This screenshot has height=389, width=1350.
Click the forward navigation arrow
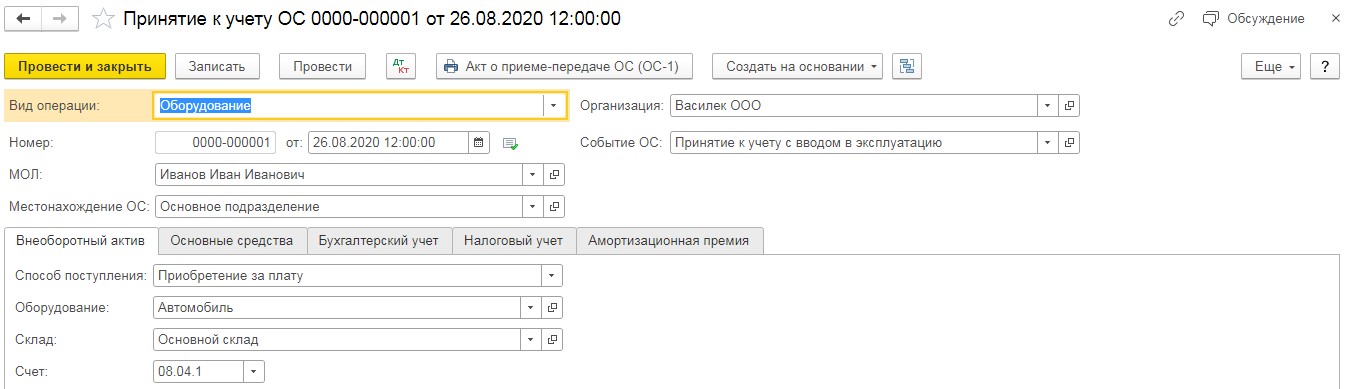coord(60,19)
